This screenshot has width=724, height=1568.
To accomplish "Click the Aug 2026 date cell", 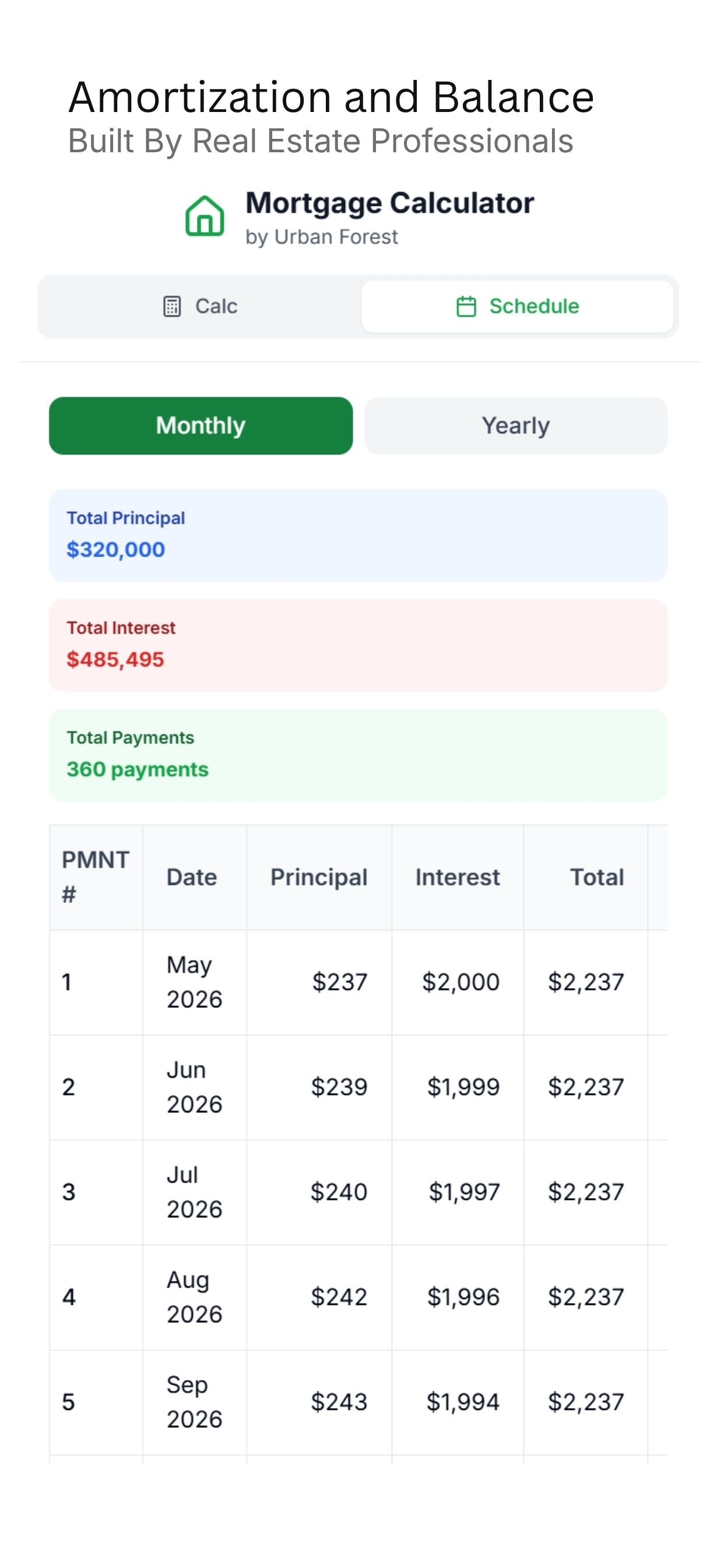I will coord(194,1298).
